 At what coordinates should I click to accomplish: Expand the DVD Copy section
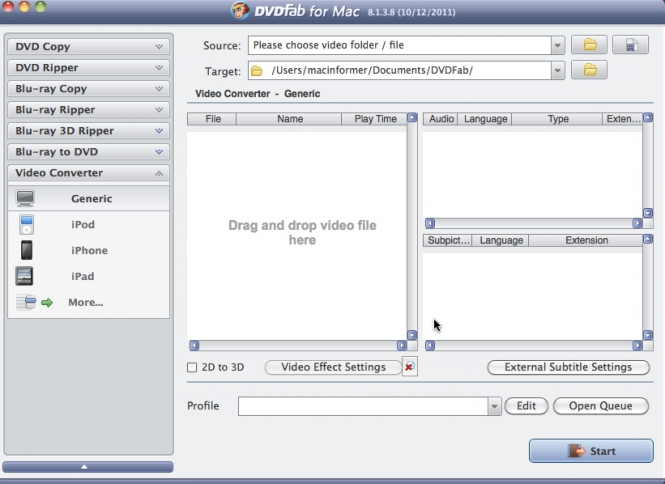[x=88, y=46]
